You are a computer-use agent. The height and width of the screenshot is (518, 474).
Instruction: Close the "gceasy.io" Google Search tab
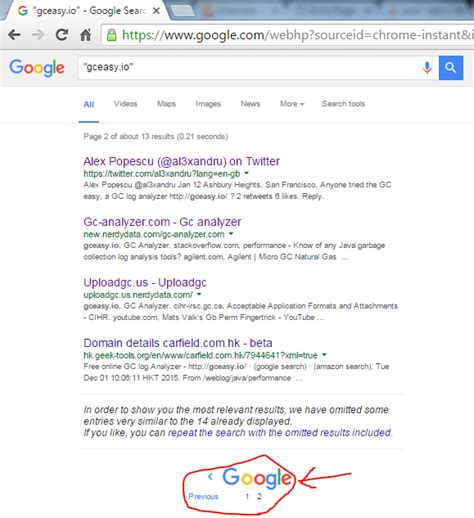156,11
